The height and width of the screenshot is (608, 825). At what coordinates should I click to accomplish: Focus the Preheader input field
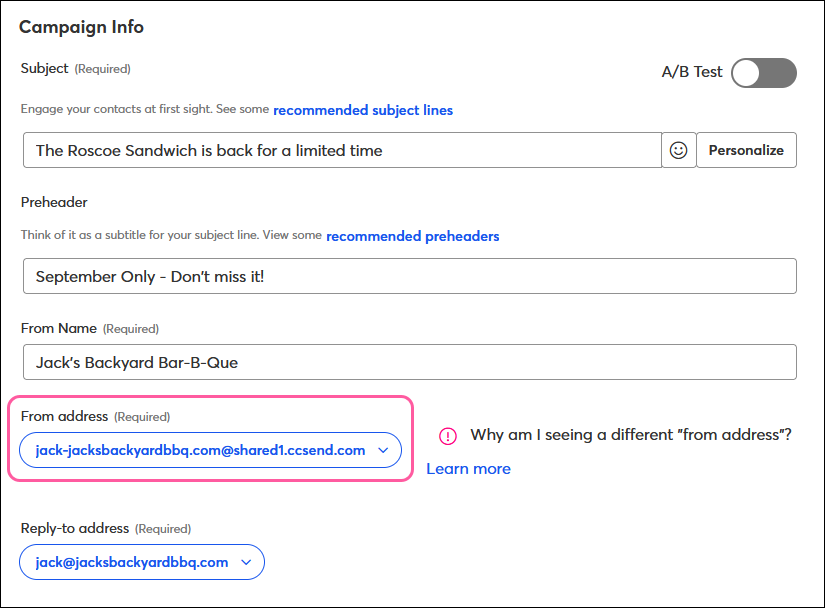(x=410, y=276)
